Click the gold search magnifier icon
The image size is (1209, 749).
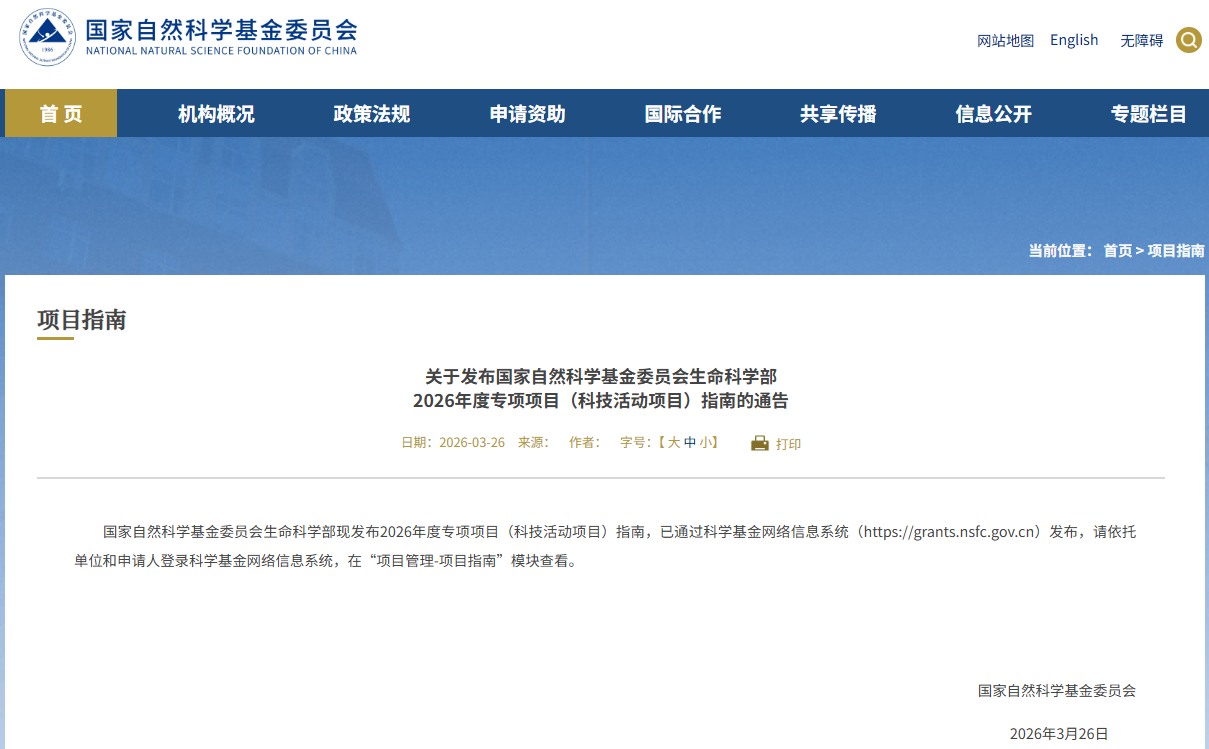click(x=1189, y=40)
